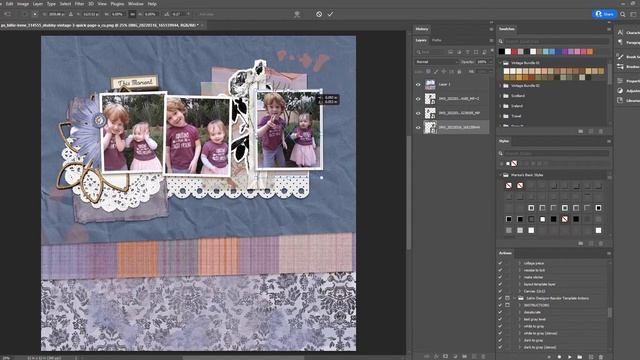Toggle visibility of the selected bottom layer

[418, 127]
